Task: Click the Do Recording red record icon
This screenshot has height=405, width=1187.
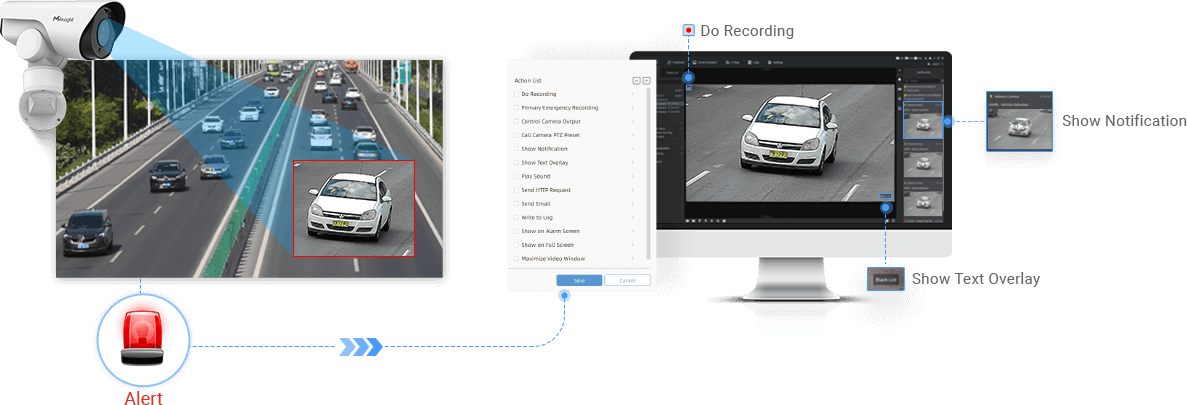Action: click(688, 31)
